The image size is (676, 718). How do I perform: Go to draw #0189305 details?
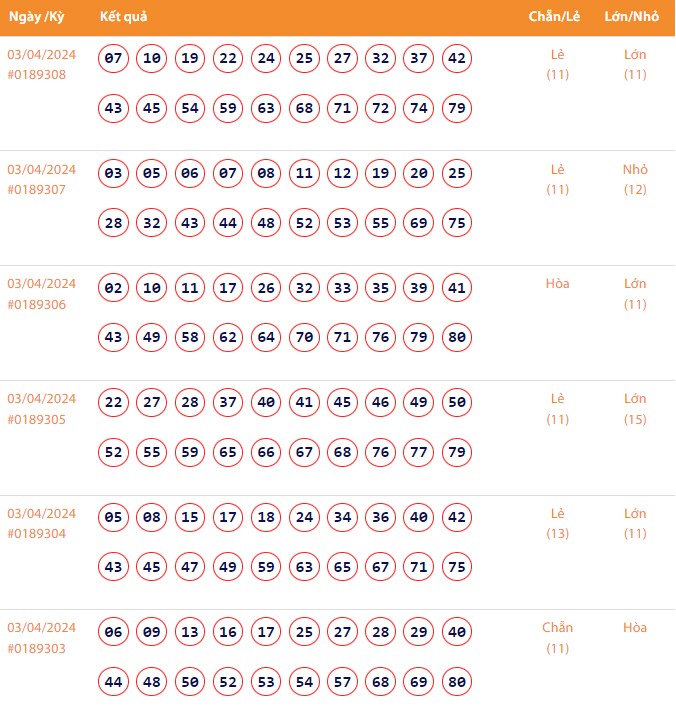(x=37, y=419)
